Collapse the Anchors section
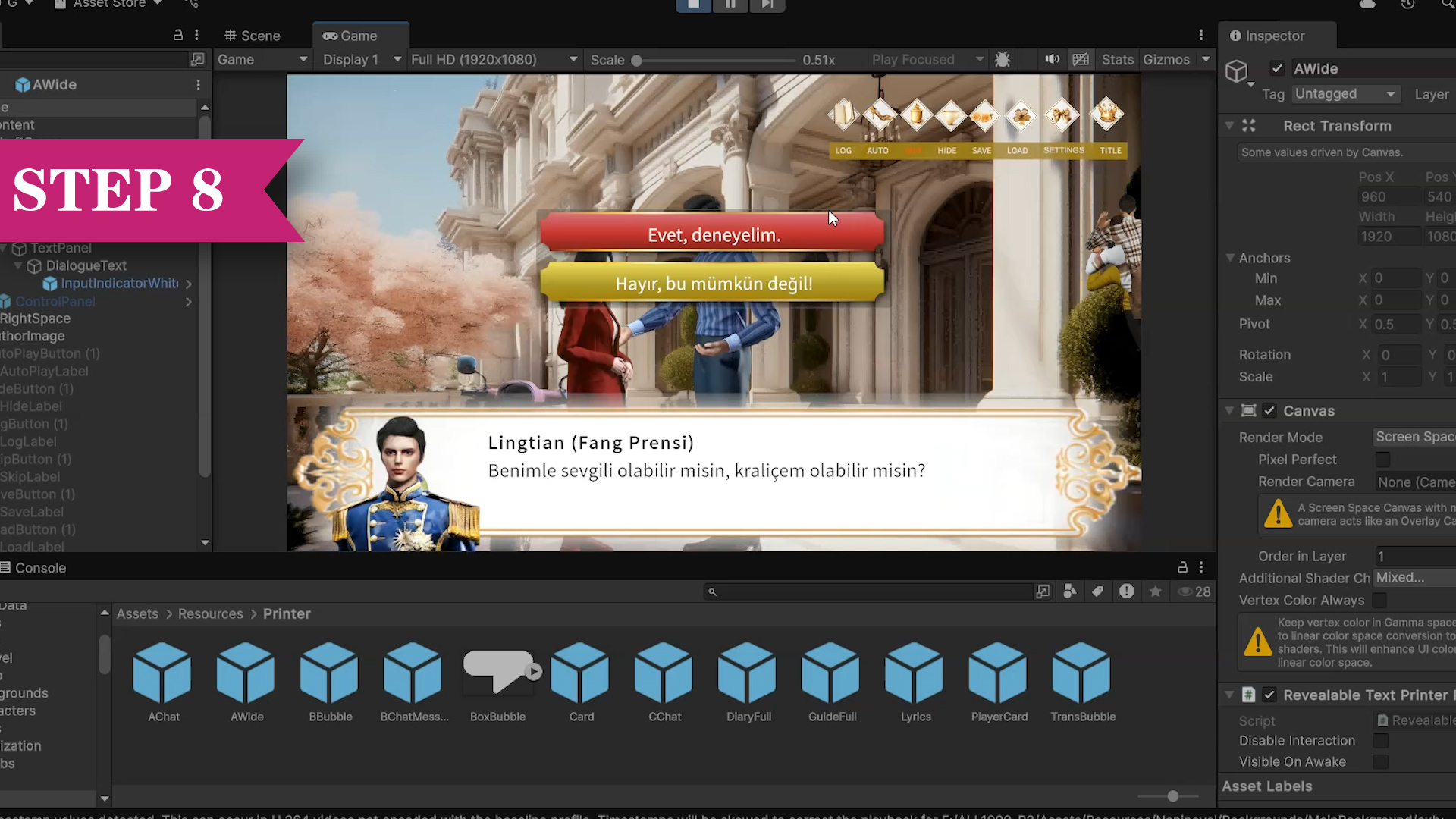Viewport: 1456px width, 819px height. point(1230,258)
